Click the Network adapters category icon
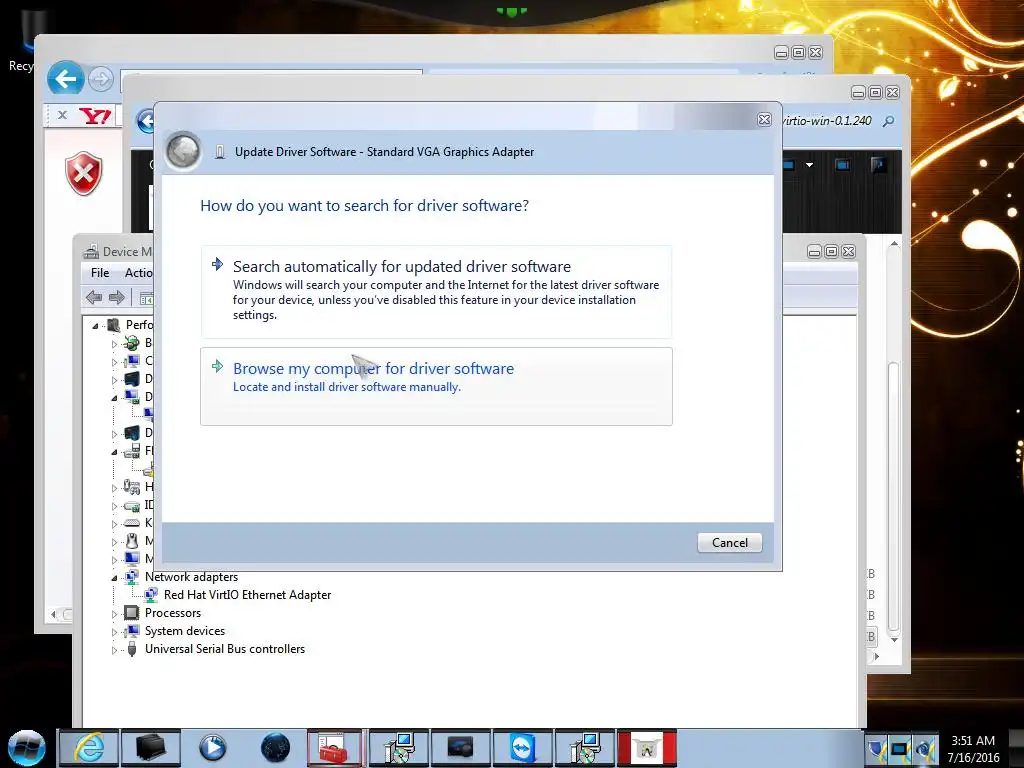Screen dimensions: 1024x768 click(x=132, y=577)
